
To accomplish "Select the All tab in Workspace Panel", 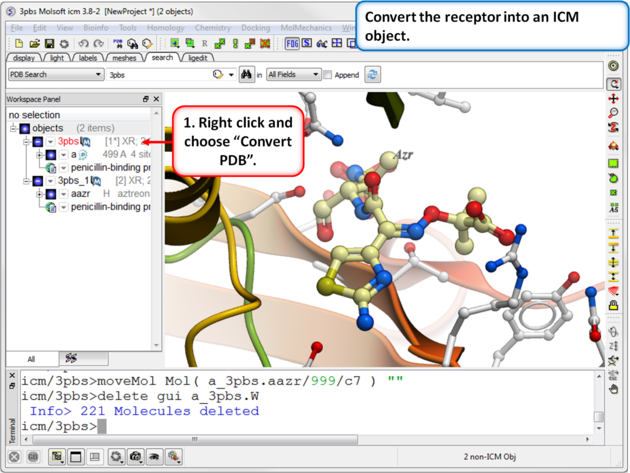I will click(x=30, y=358).
